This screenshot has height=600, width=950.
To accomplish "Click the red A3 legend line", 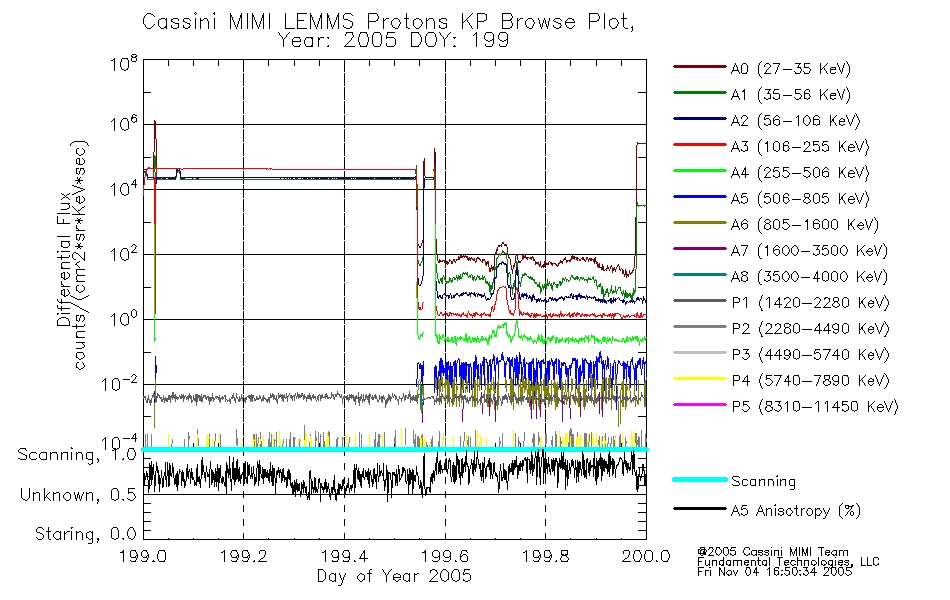I will click(699, 145).
